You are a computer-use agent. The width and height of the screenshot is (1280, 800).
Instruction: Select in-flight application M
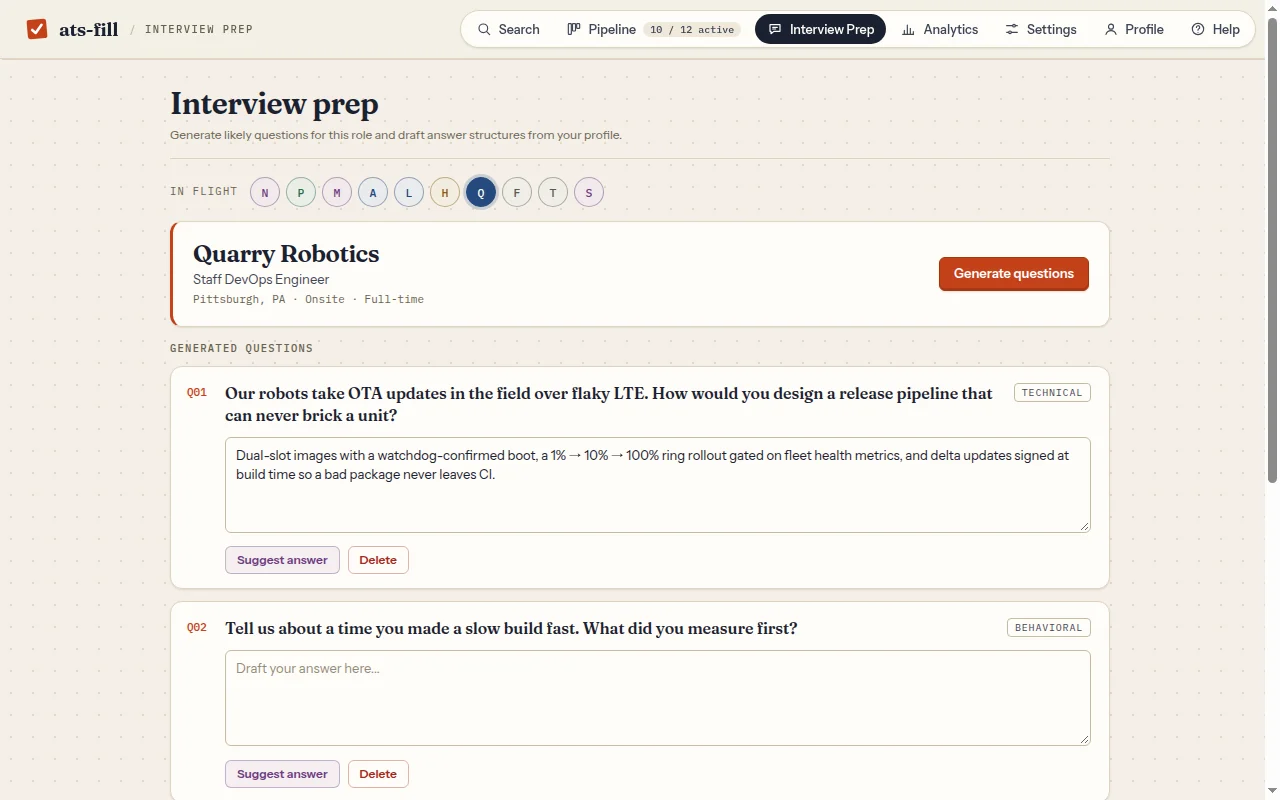(337, 192)
